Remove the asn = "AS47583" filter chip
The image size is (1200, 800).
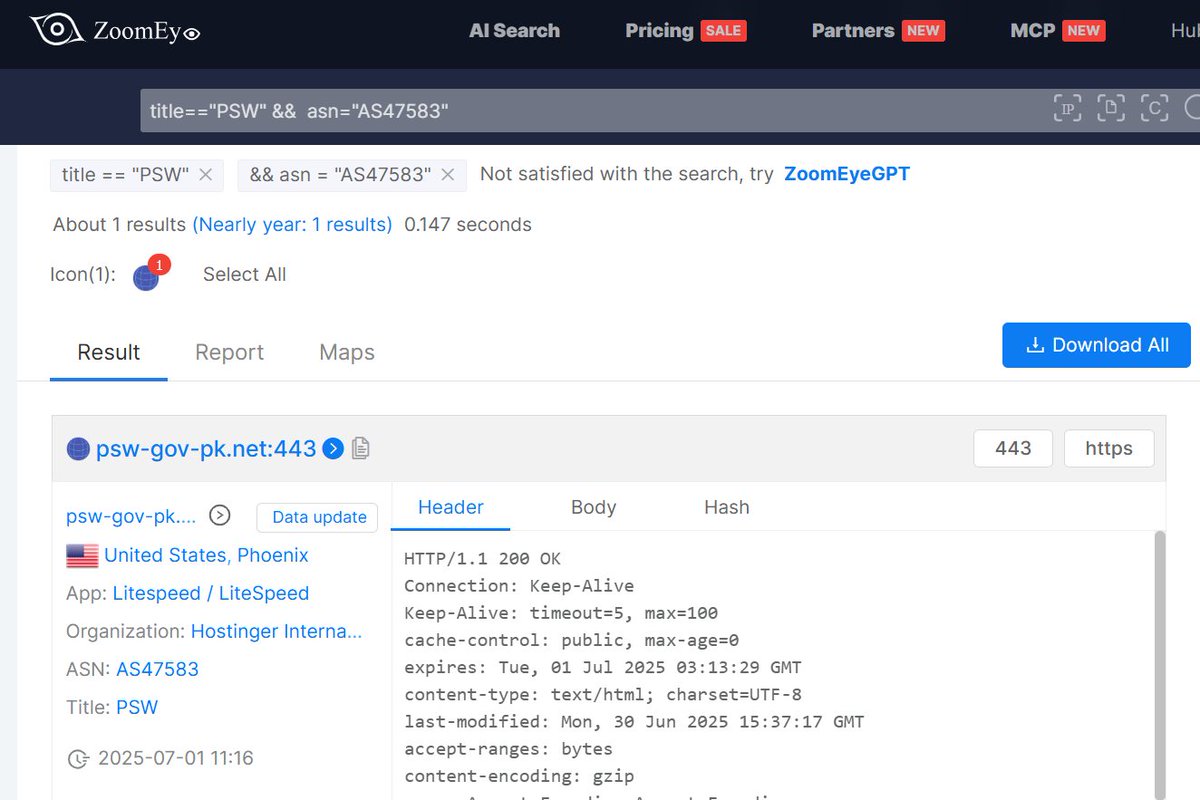(447, 174)
